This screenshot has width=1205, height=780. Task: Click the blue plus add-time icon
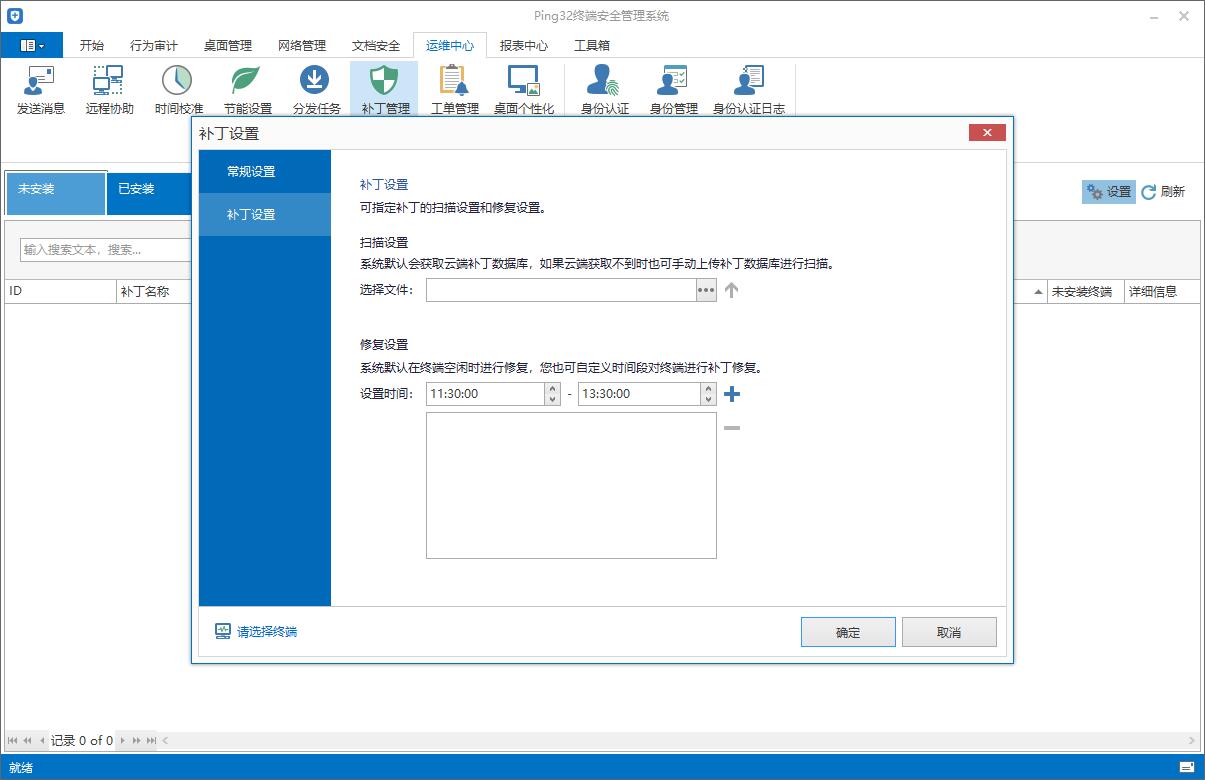732,394
